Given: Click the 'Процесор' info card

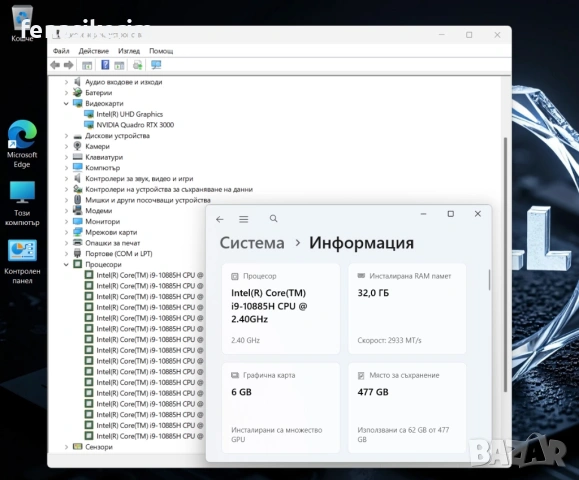Looking at the screenshot, I should point(281,308).
